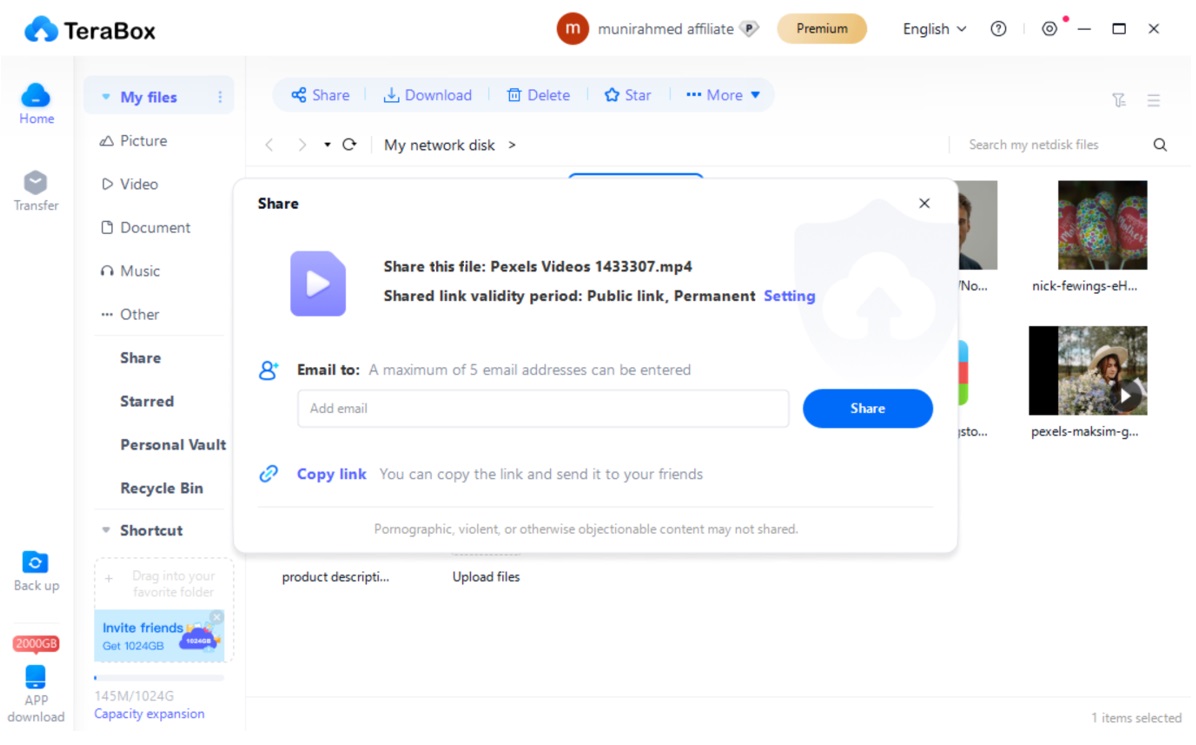The height and width of the screenshot is (745, 1196).
Task: Collapse the Shortcut section arrow
Action: click(106, 530)
